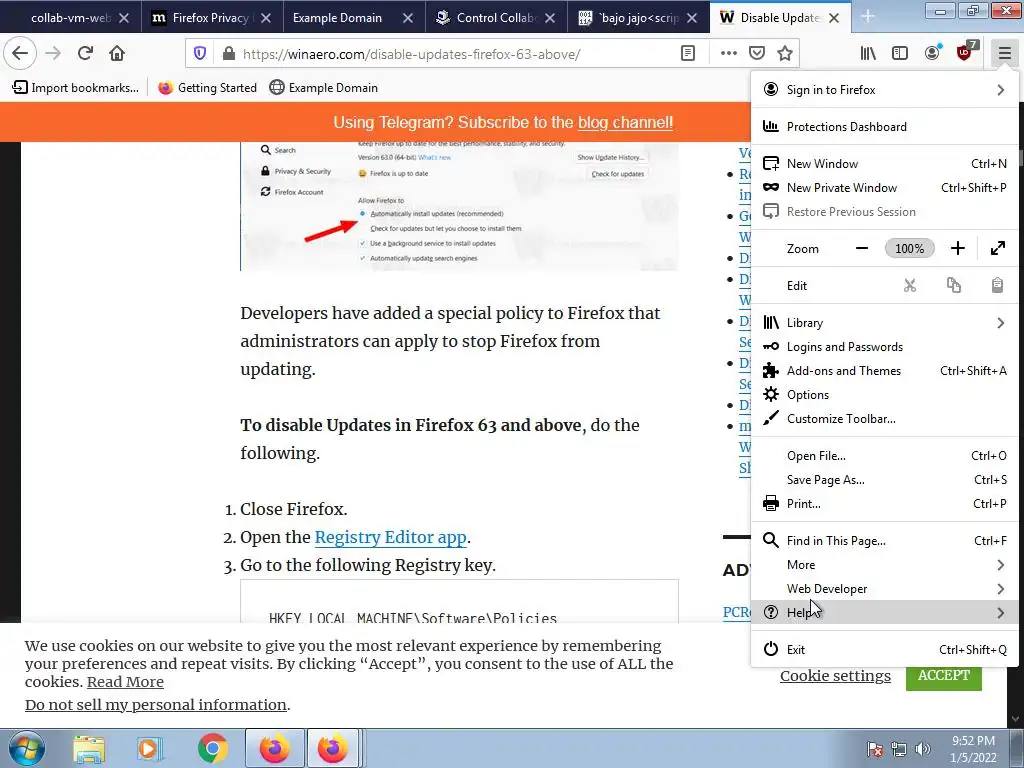Click the padlock site info icon

229,54
